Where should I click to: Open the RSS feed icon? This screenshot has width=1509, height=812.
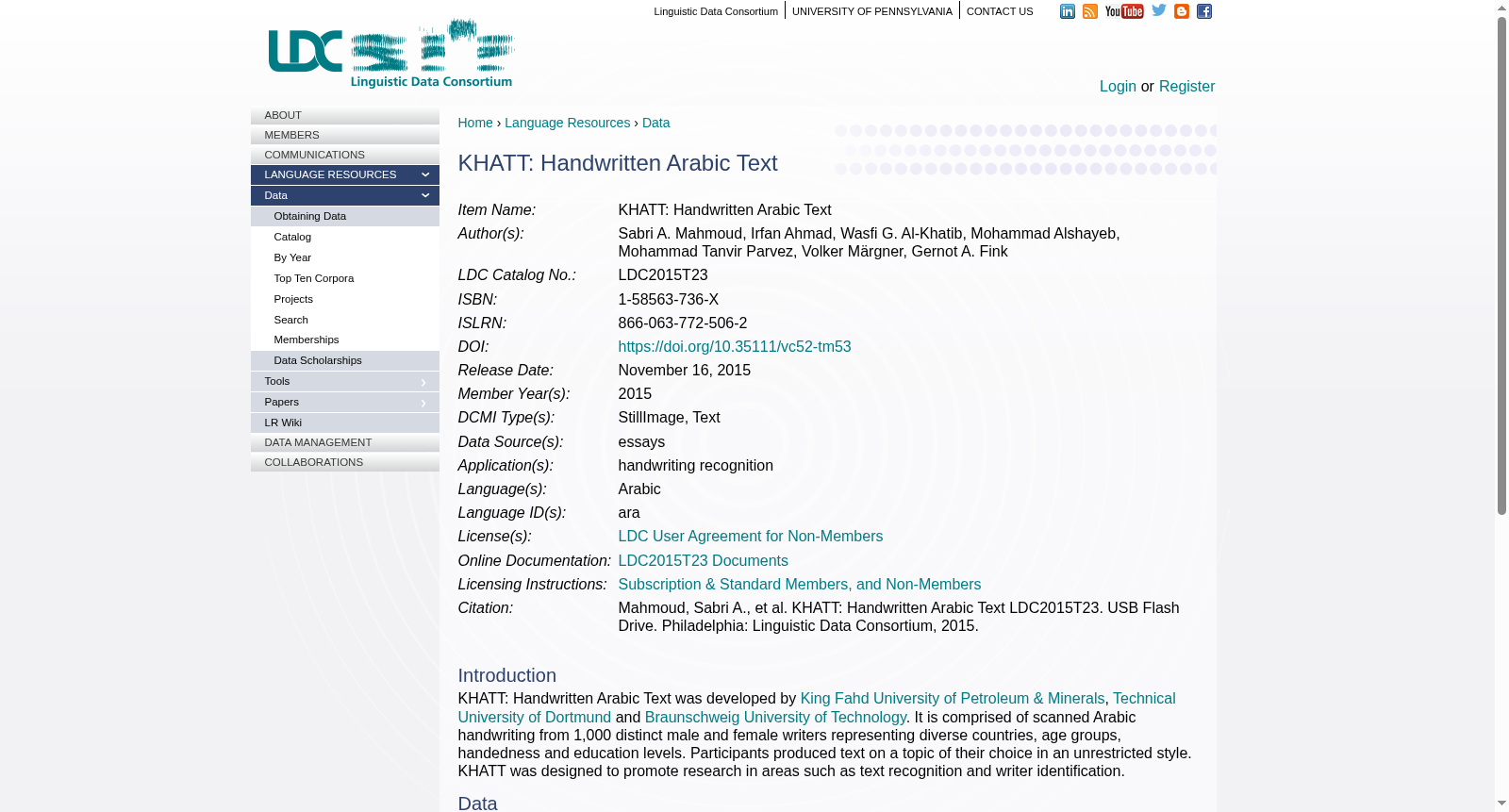(1090, 11)
